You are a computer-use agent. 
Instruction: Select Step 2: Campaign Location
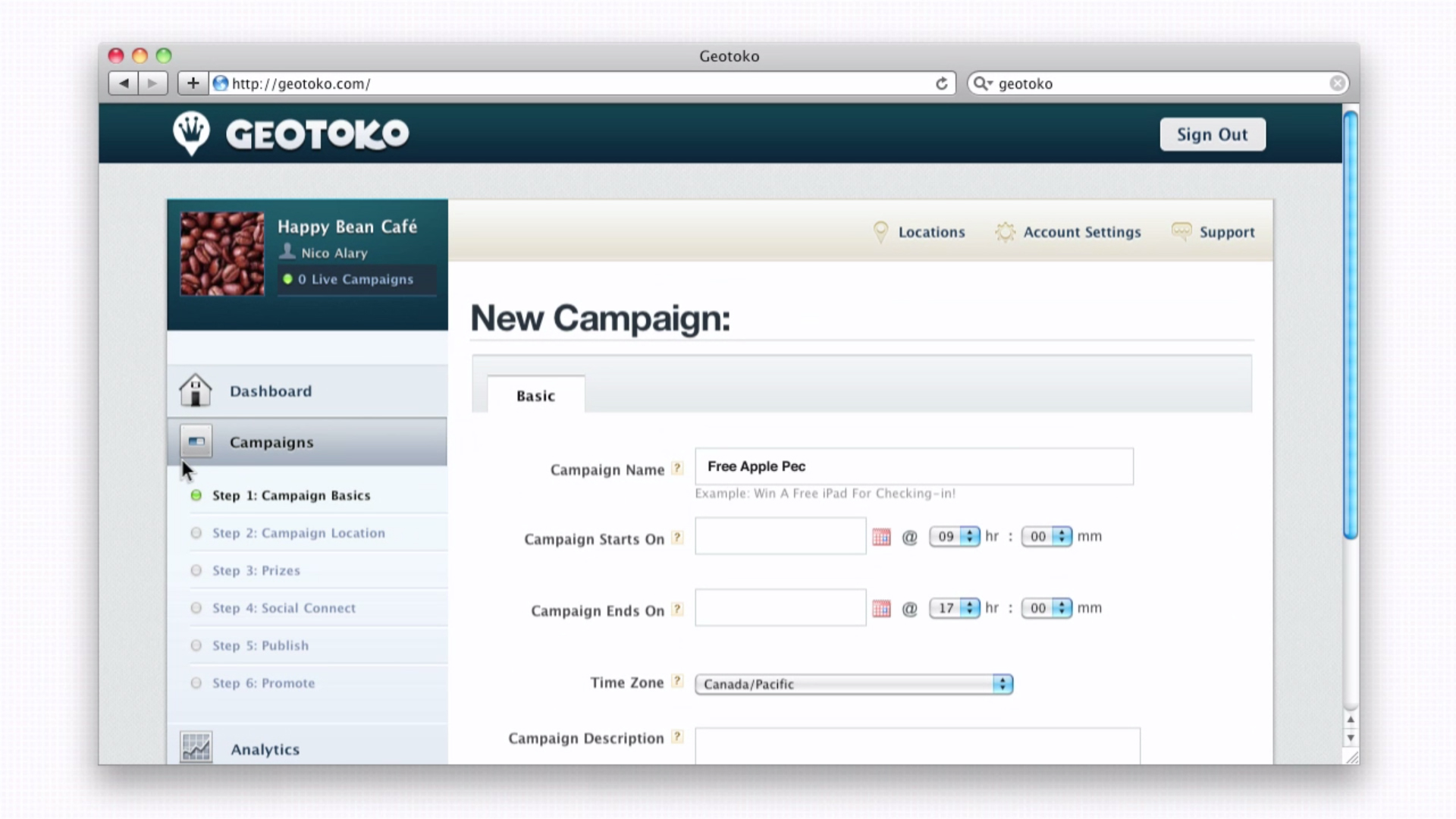coord(298,533)
